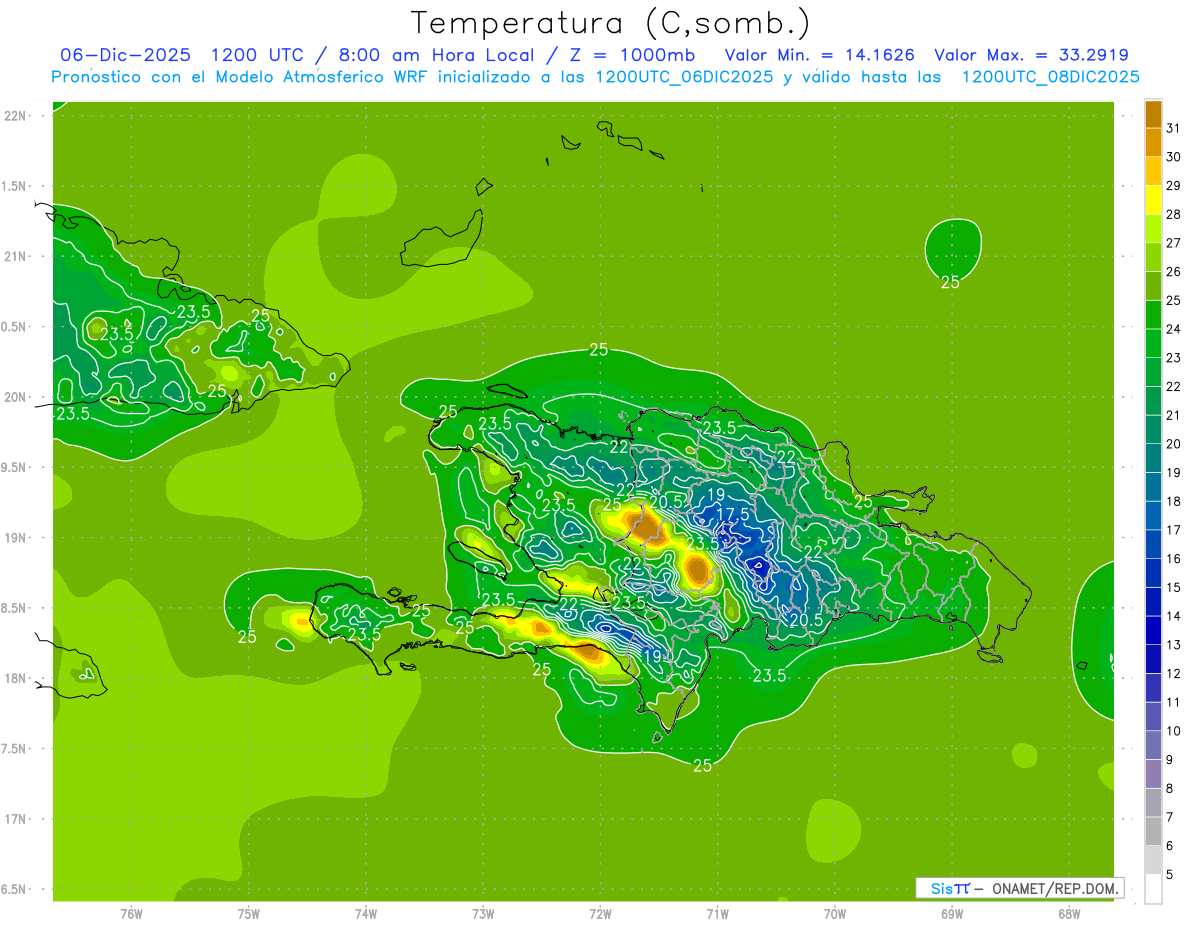
Task: Click the color scale label '5'
Action: point(1171,875)
